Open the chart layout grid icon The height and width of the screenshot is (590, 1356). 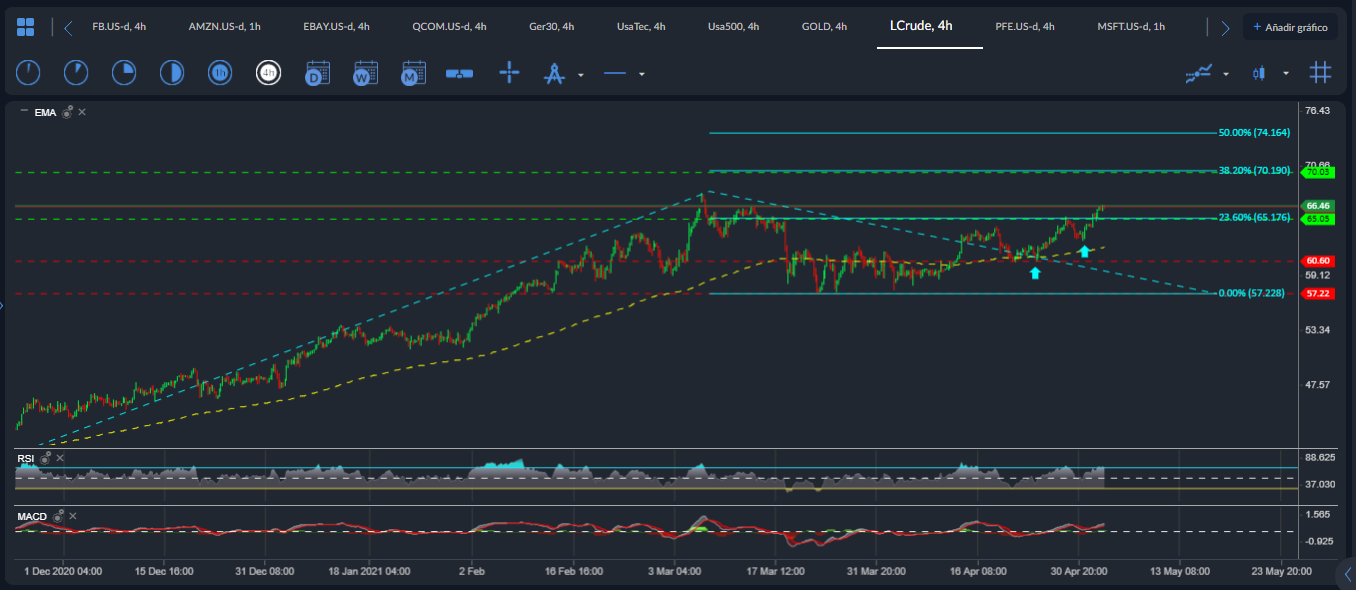[26, 27]
